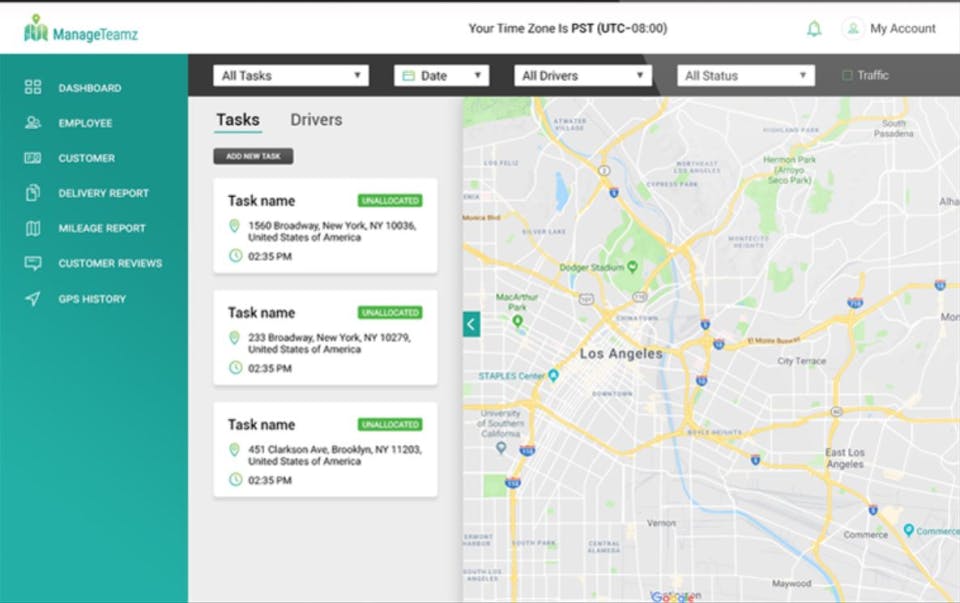The width and height of the screenshot is (960, 603).
Task: Click the My Account avatar icon
Action: click(853, 29)
